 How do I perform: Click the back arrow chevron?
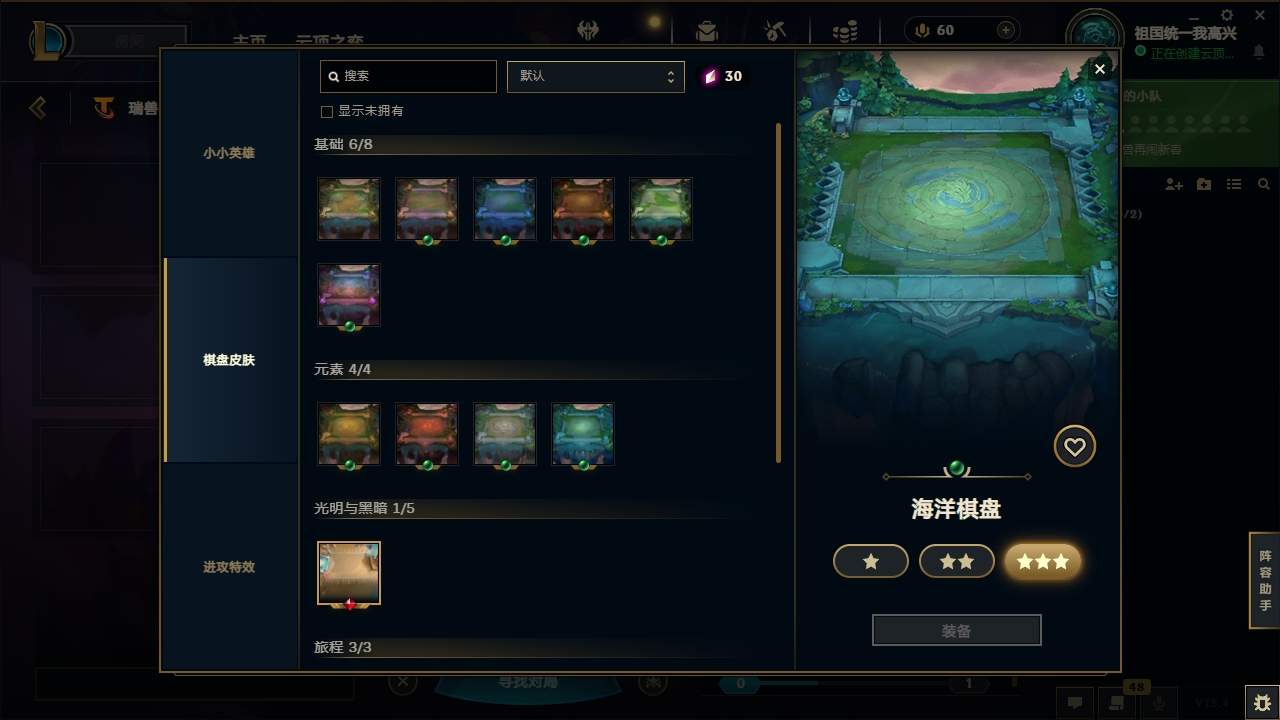point(38,107)
